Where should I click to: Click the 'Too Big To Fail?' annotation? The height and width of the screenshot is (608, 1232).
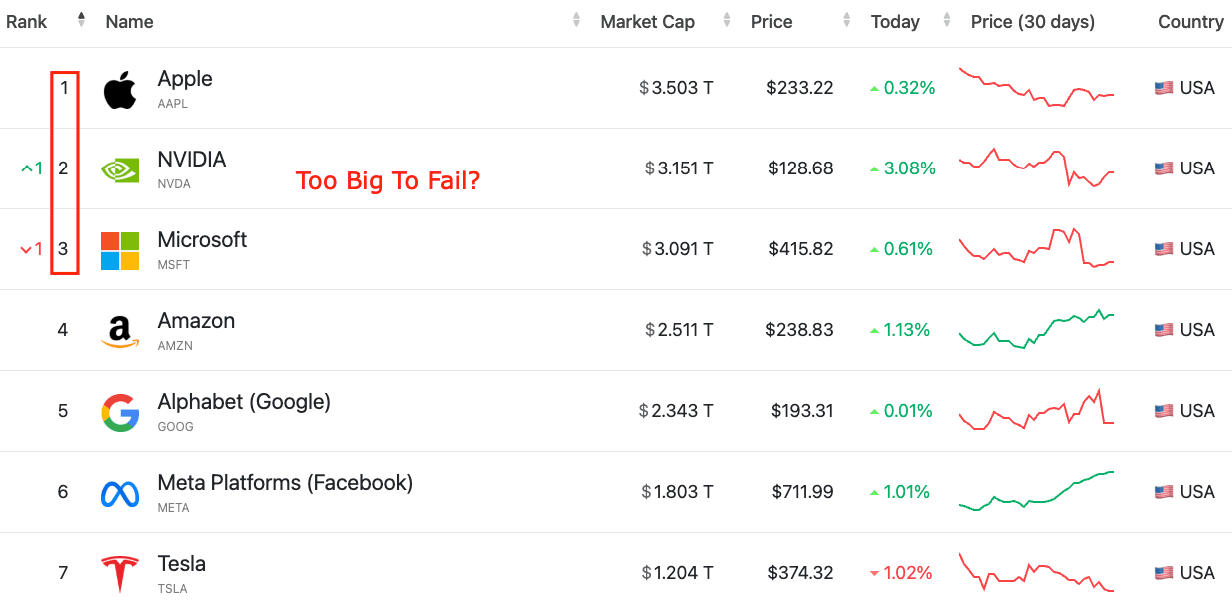pos(388,181)
